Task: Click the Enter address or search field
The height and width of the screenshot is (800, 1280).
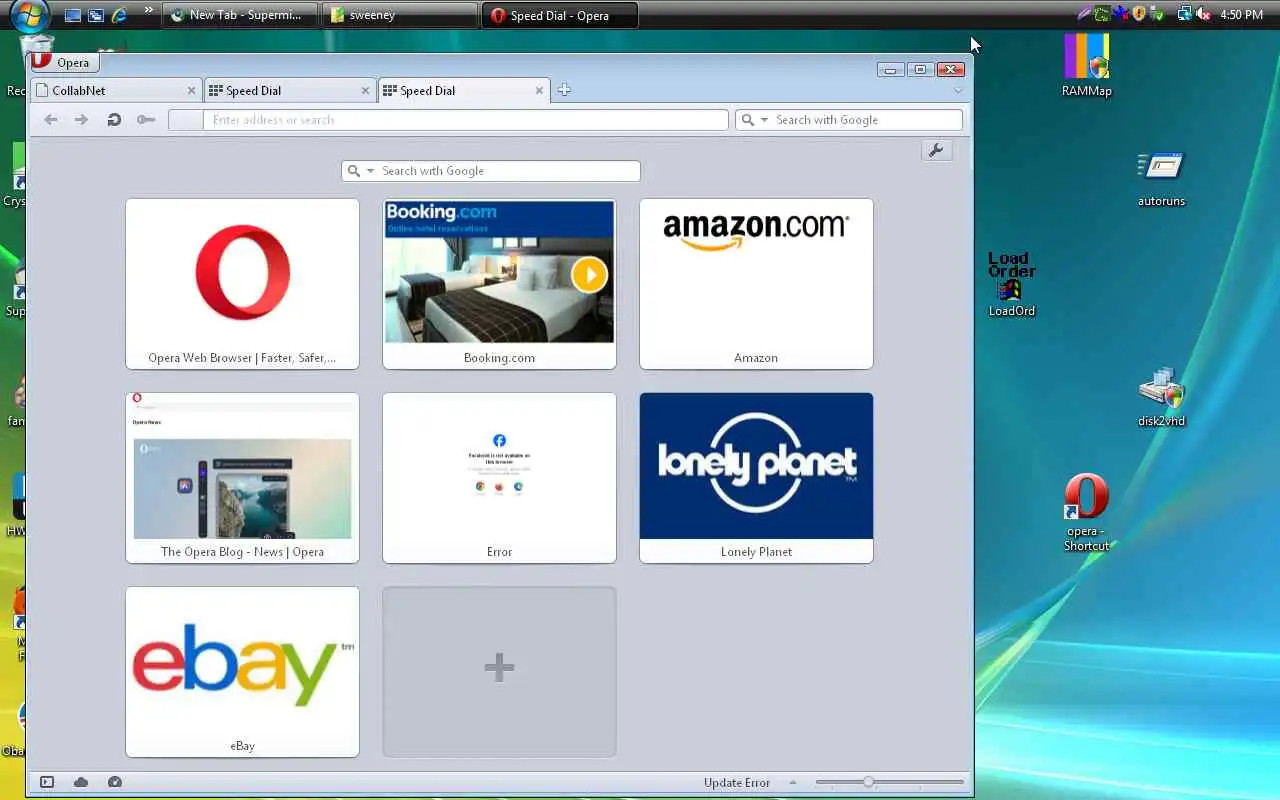Action: click(465, 120)
